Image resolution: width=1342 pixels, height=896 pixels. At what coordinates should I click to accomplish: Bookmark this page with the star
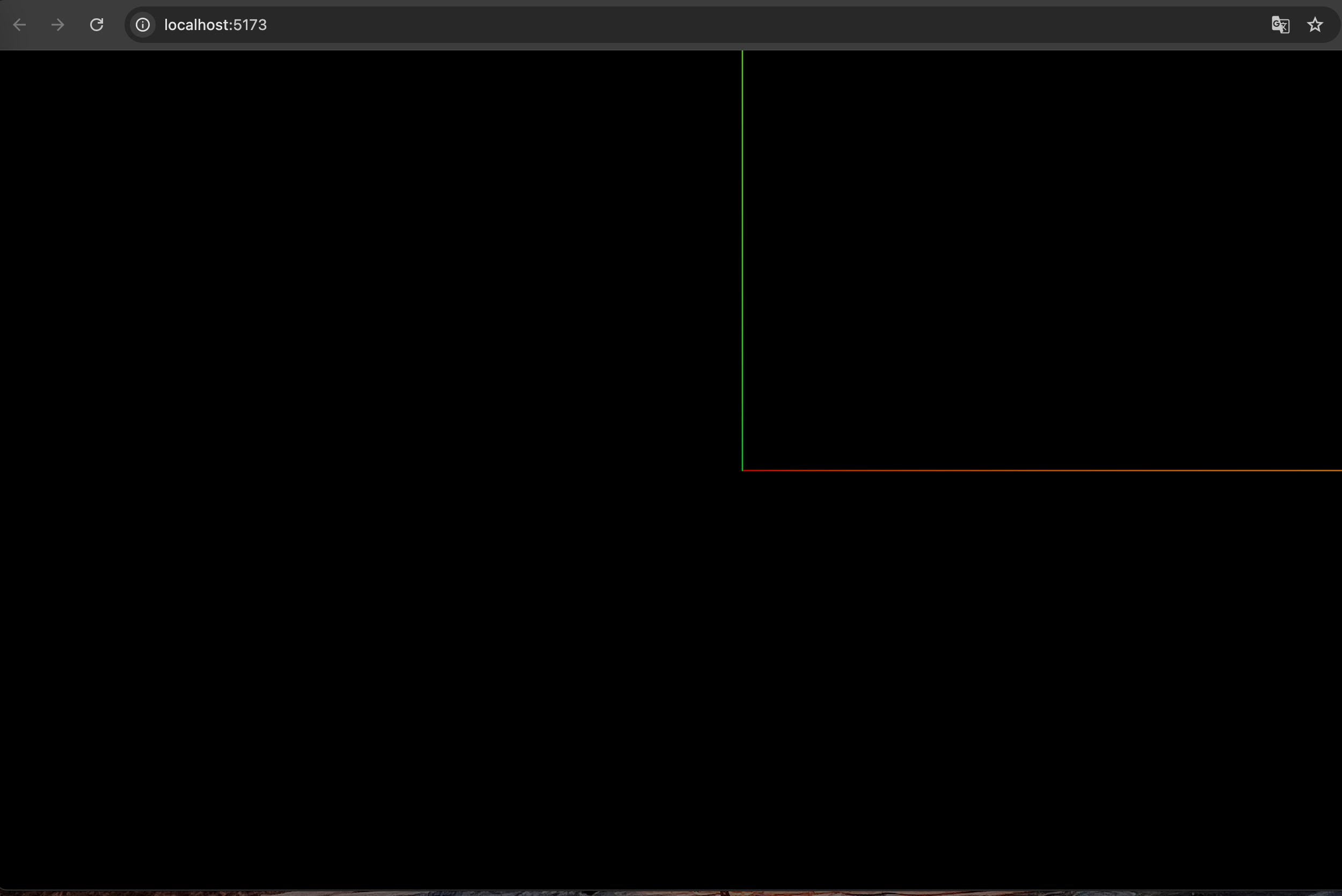coord(1315,25)
